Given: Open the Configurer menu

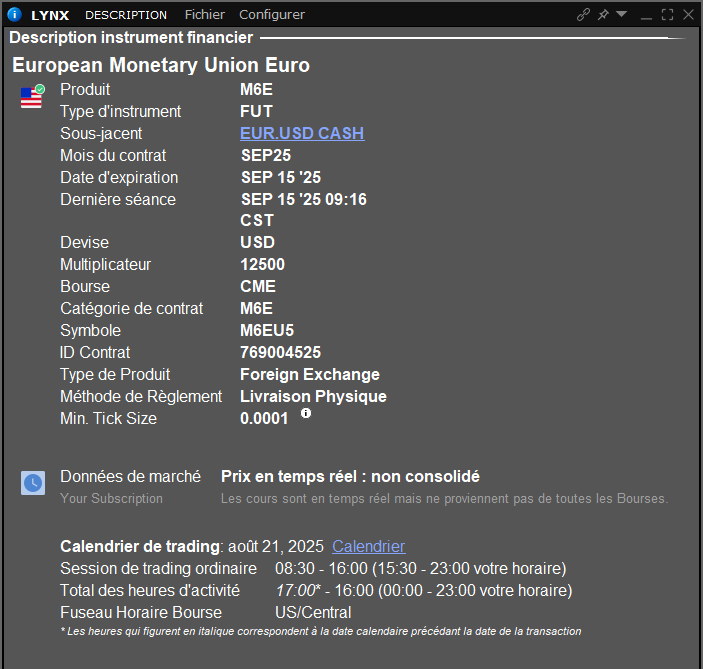Looking at the screenshot, I should tap(272, 14).
